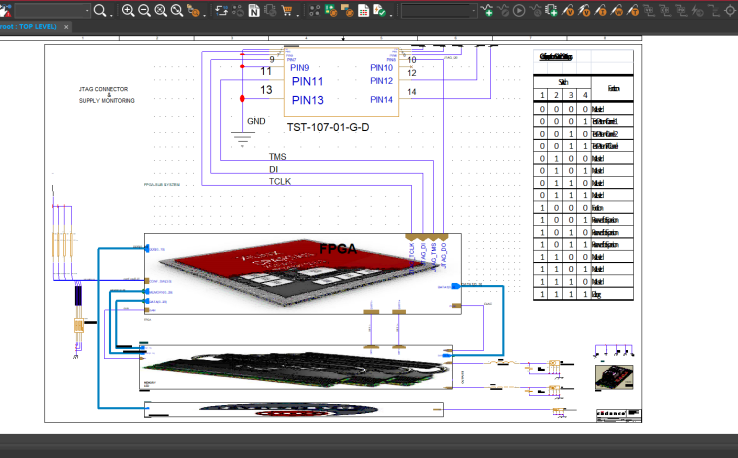738x458 pixels.
Task: Click the orange fisheye zoom icon
Action: pos(193,10)
